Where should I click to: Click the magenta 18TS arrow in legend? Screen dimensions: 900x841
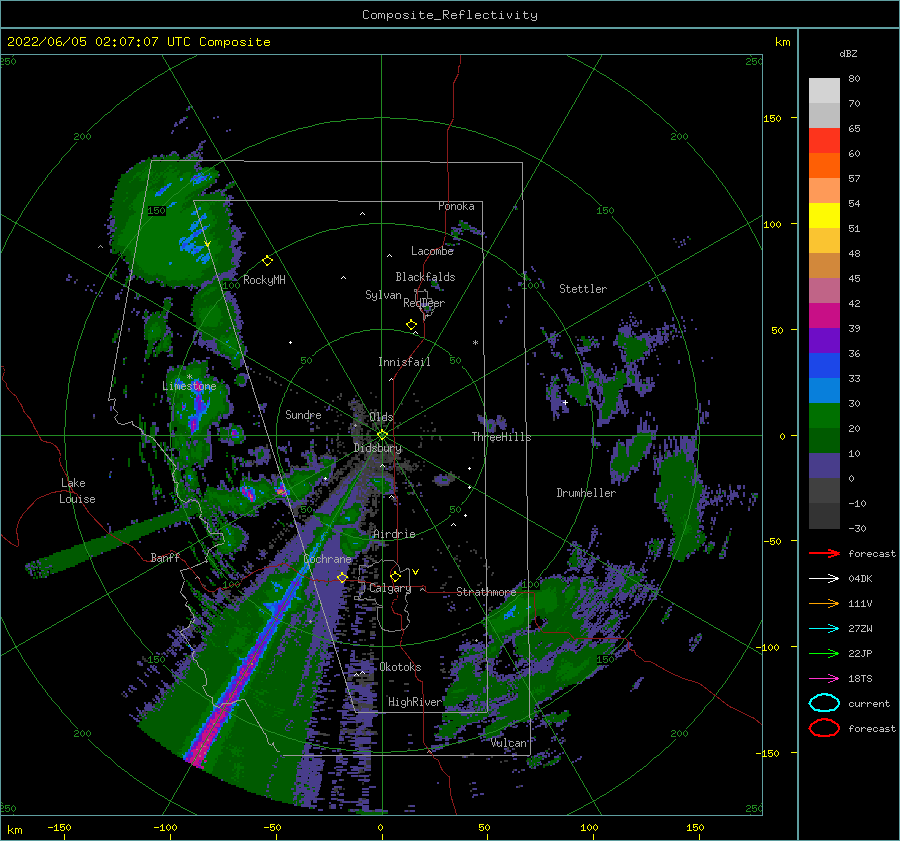coord(824,679)
